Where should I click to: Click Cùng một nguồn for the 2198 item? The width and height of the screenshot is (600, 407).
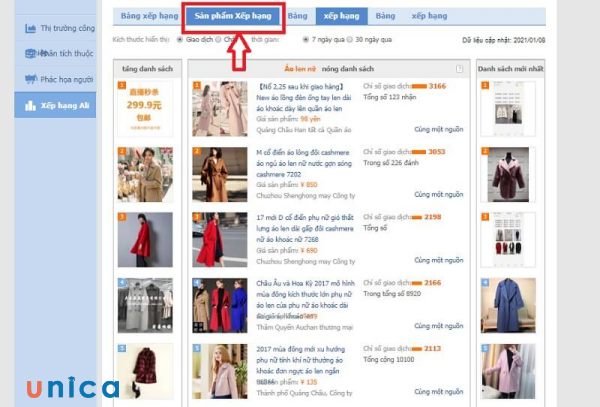pyautogui.click(x=439, y=260)
